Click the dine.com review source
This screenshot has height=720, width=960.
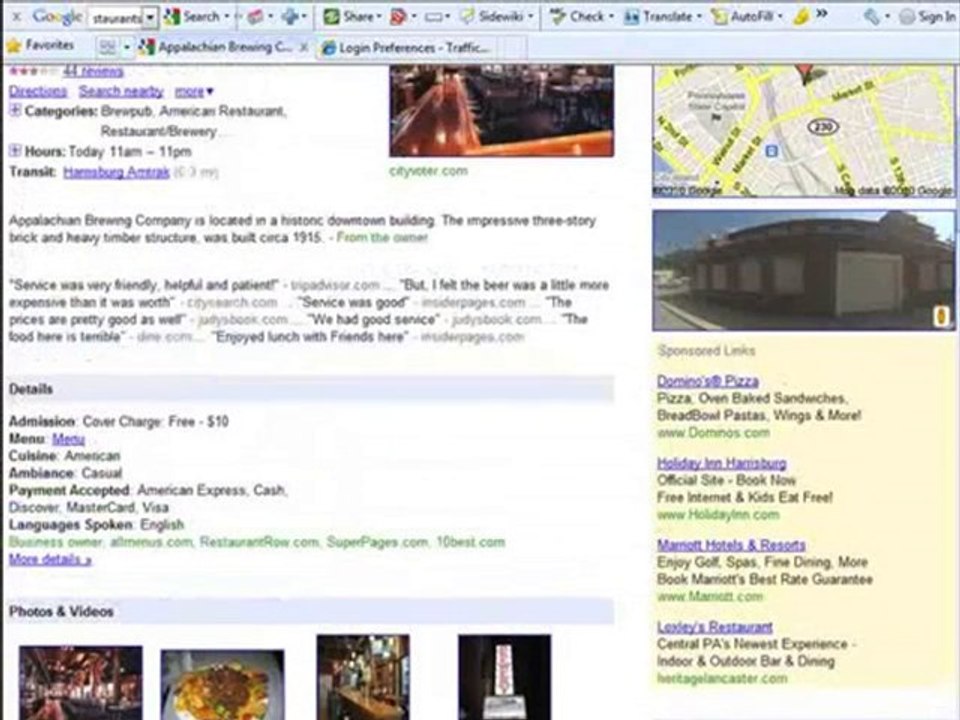163,337
